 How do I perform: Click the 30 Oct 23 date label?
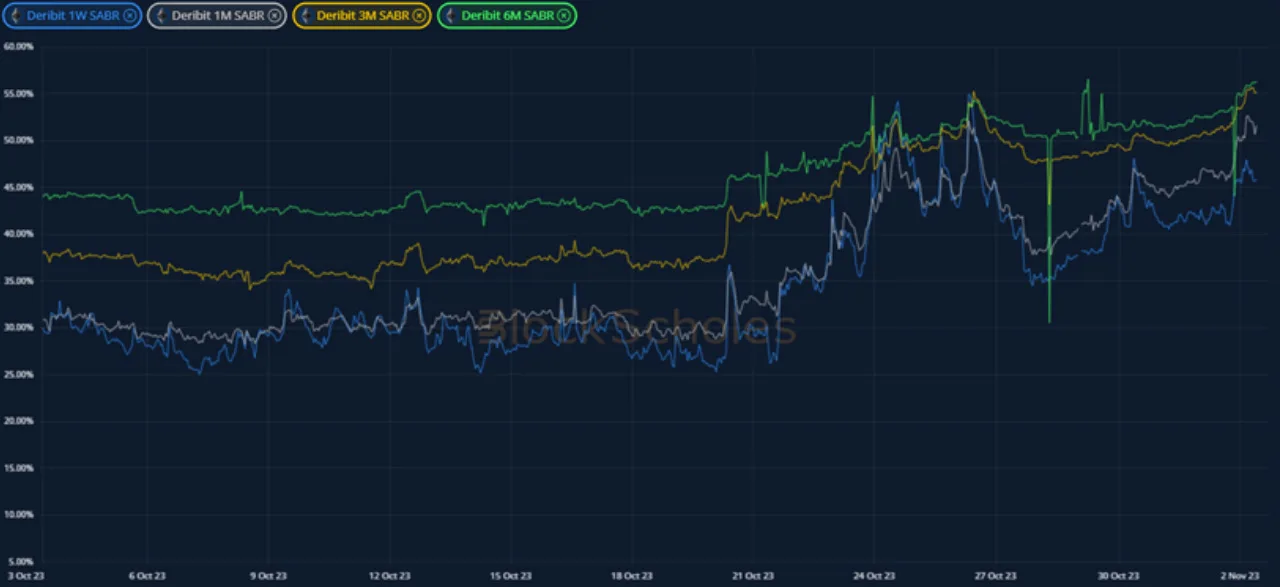tap(1118, 576)
